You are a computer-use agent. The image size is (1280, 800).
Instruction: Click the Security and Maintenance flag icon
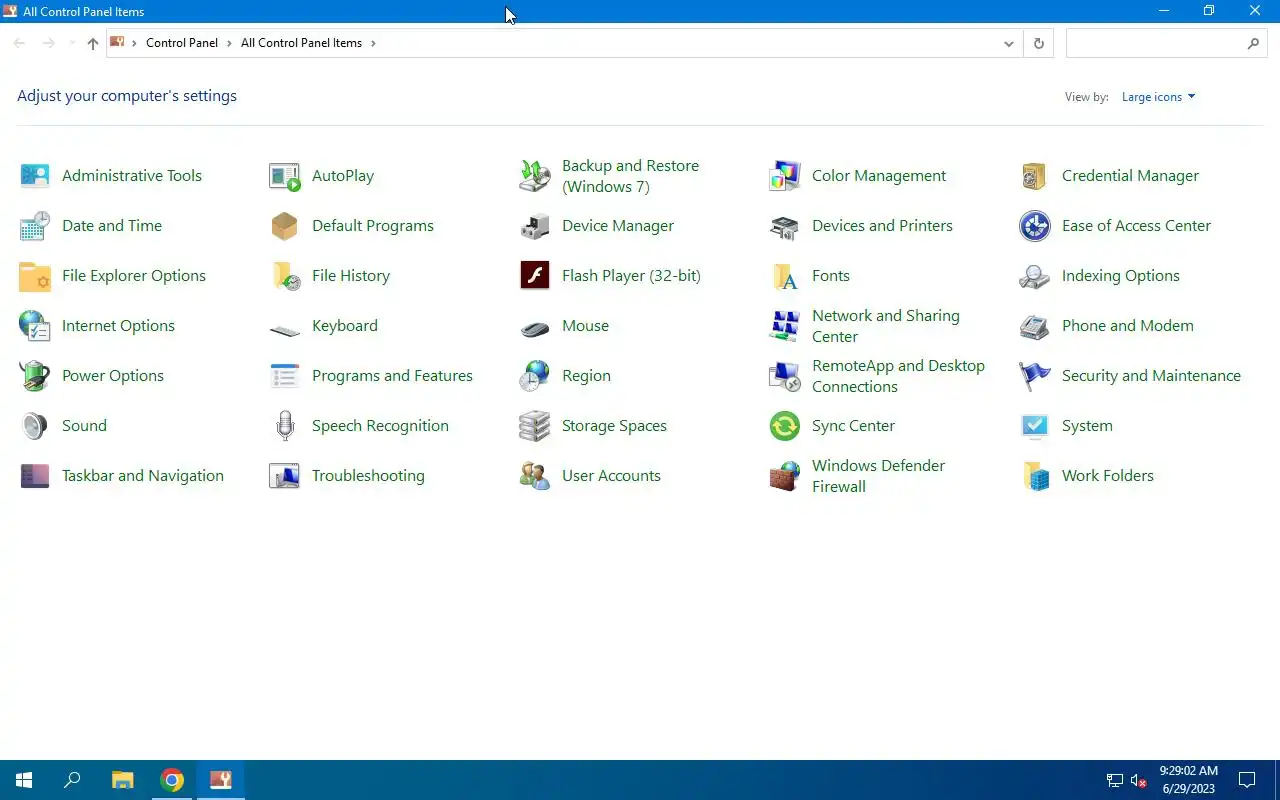click(x=1035, y=376)
